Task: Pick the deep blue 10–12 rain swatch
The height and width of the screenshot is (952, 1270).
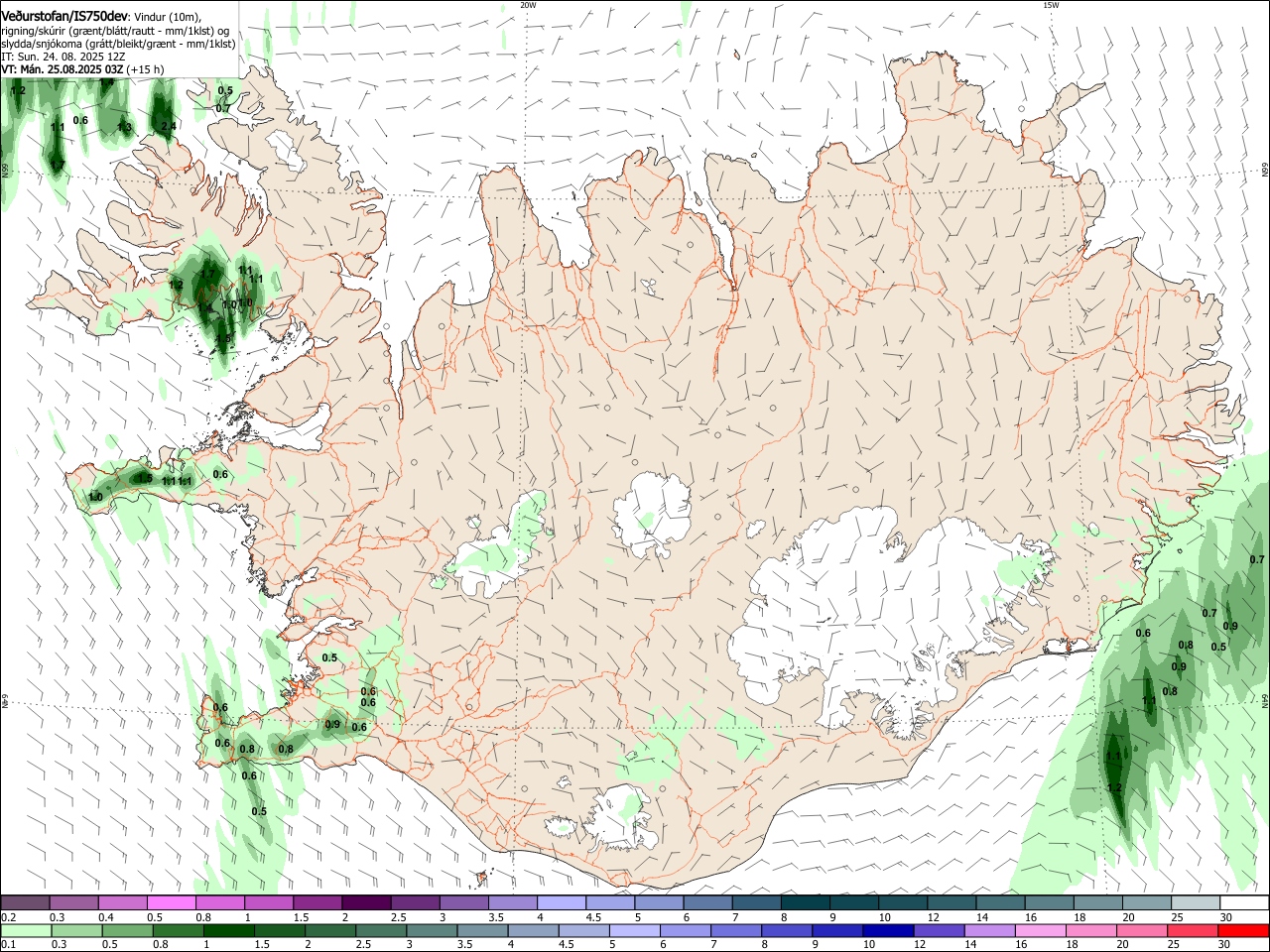Action: (x=887, y=931)
